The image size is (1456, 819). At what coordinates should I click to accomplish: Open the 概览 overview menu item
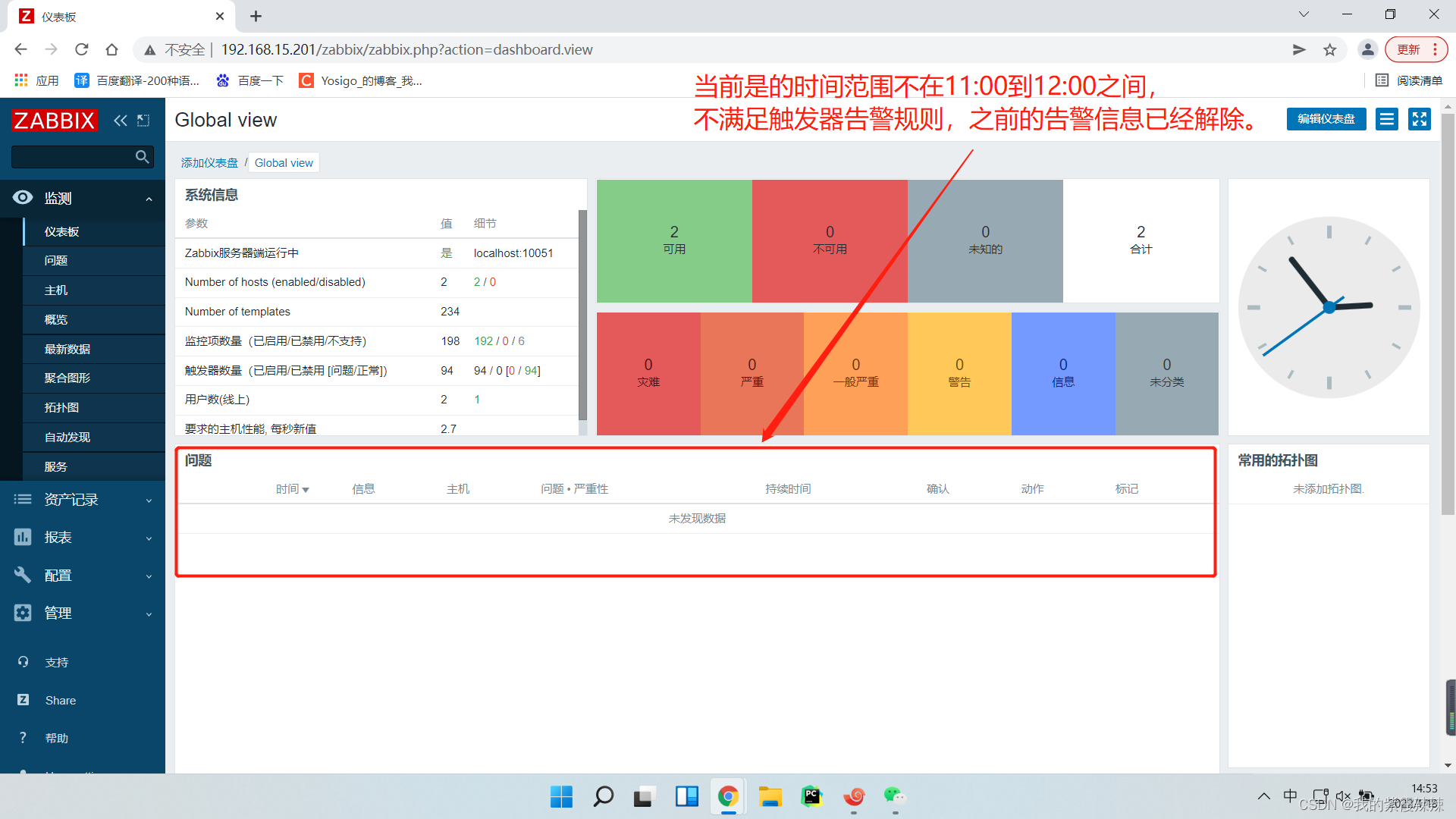(94, 320)
